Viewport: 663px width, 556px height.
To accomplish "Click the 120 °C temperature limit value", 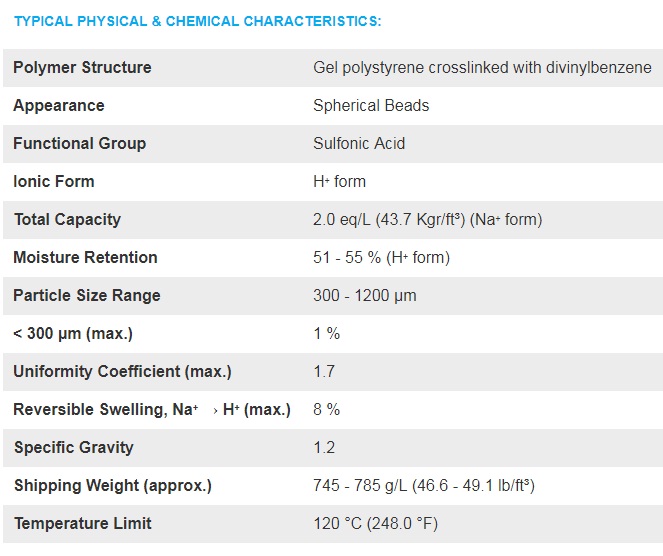I will (x=375, y=523).
